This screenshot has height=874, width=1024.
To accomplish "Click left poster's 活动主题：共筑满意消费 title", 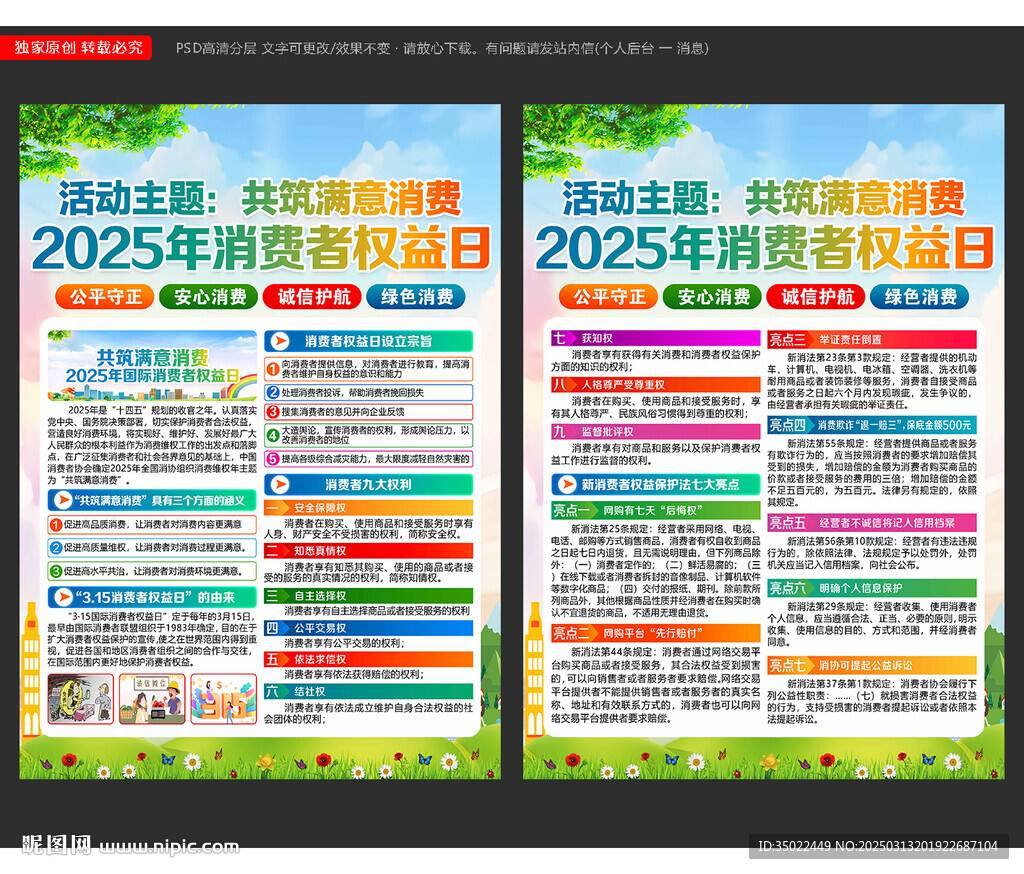I will click(x=260, y=199).
